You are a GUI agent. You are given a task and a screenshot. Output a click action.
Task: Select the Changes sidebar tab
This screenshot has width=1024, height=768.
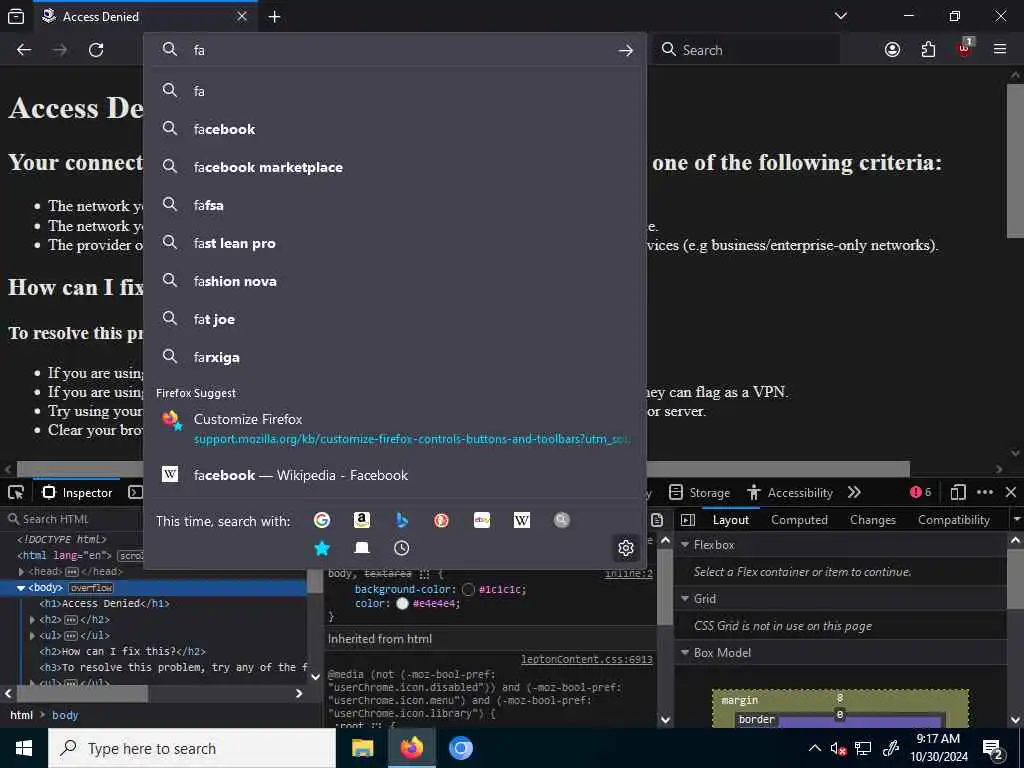pyautogui.click(x=872, y=520)
